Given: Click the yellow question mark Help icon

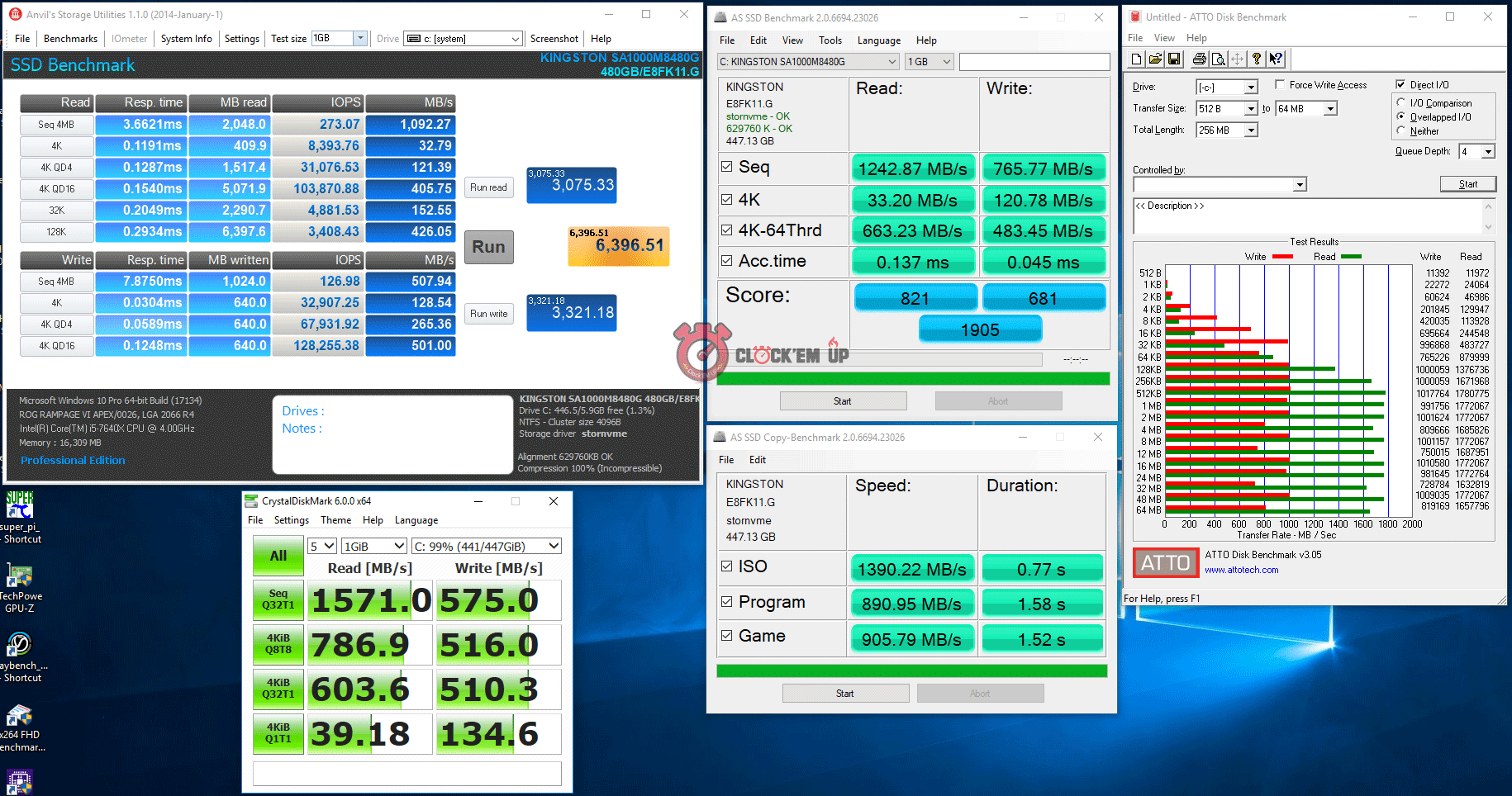Looking at the screenshot, I should [x=1257, y=59].
